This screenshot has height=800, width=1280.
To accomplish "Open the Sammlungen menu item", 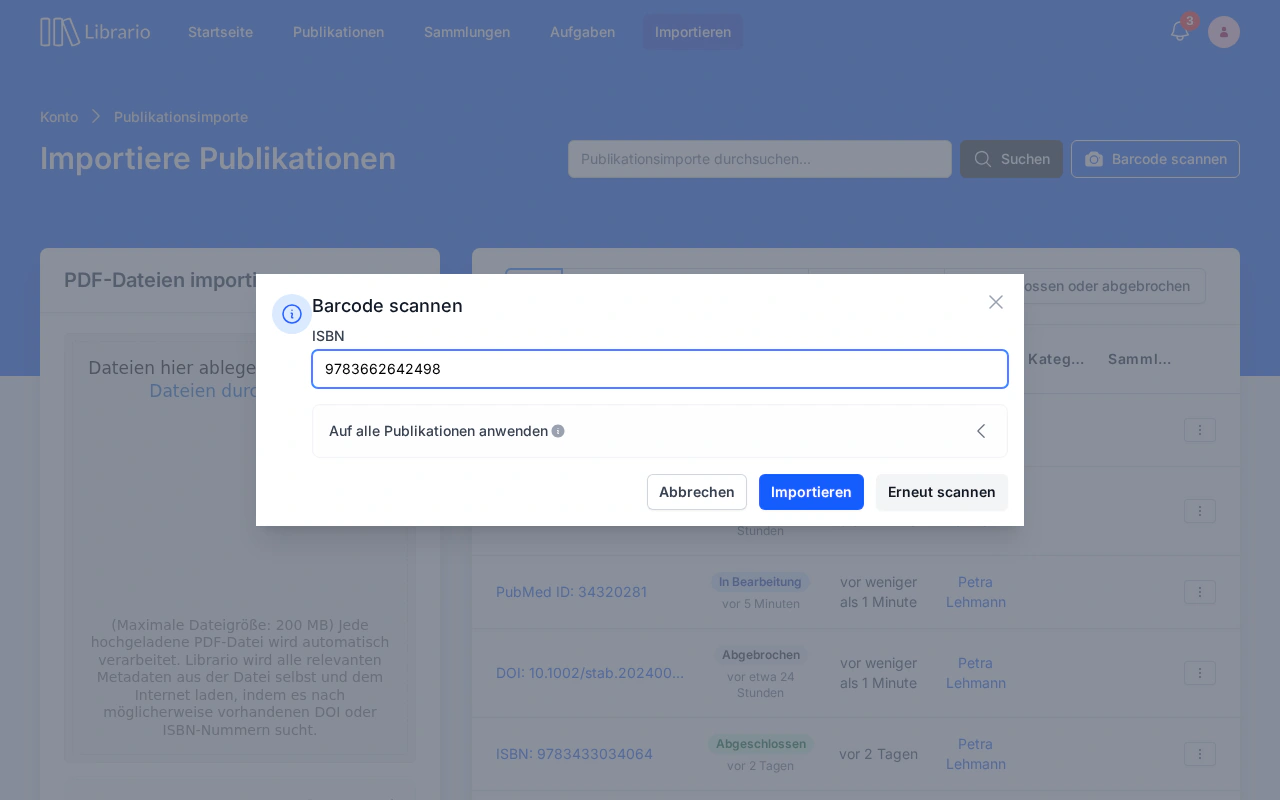I will (467, 32).
